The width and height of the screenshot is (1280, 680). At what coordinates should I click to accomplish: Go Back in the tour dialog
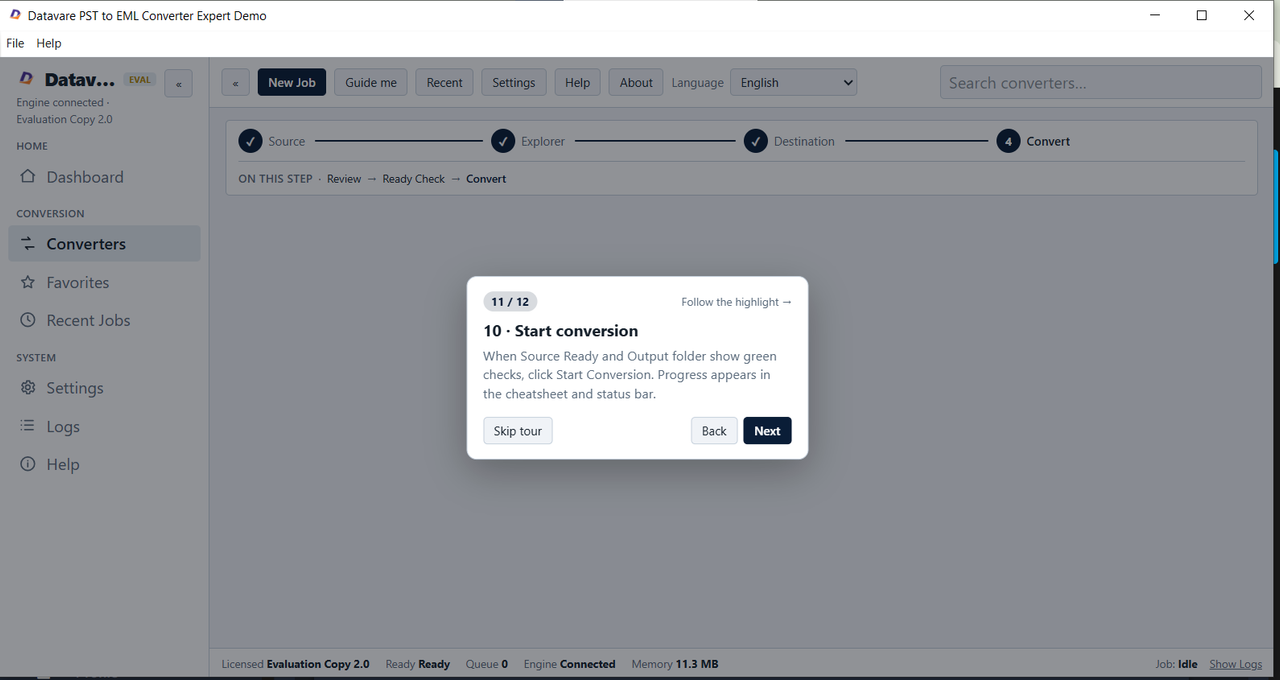pyautogui.click(x=714, y=431)
